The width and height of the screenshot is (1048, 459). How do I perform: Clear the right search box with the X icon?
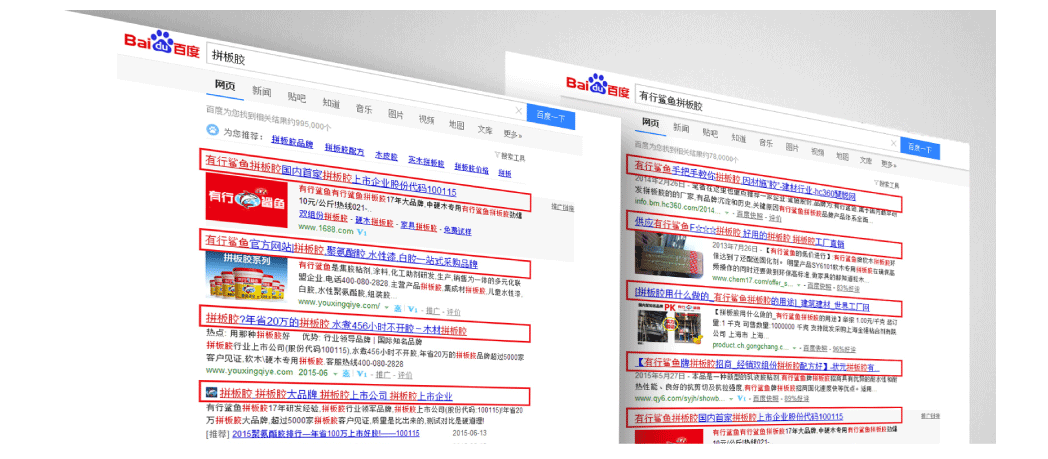(x=892, y=142)
